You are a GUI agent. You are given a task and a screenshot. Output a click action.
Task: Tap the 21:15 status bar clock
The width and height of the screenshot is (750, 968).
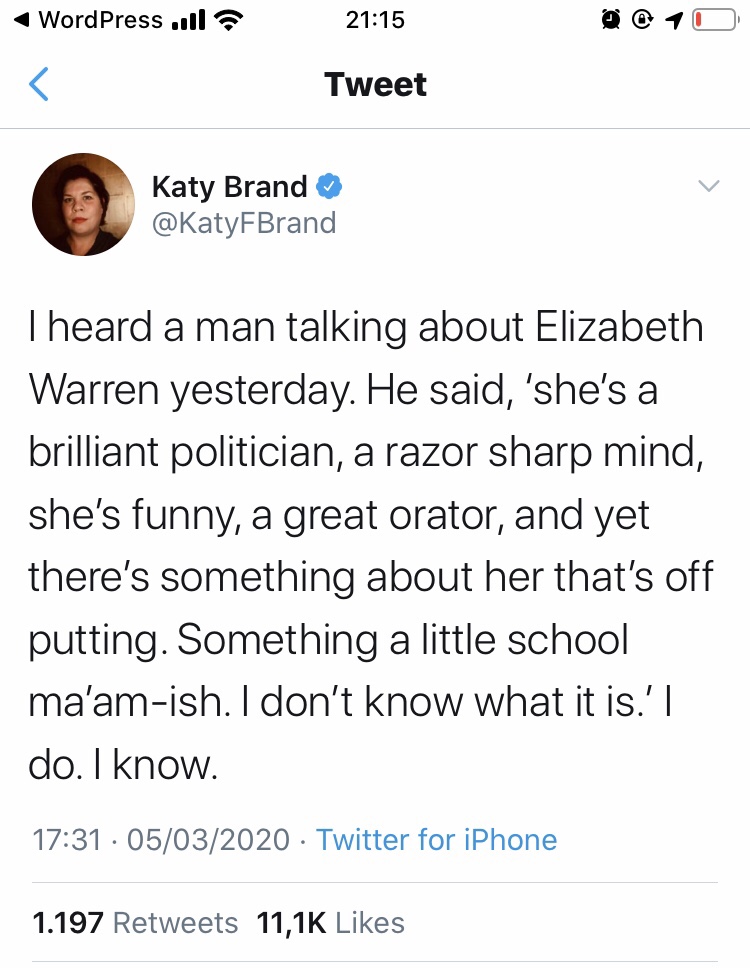(x=375, y=20)
